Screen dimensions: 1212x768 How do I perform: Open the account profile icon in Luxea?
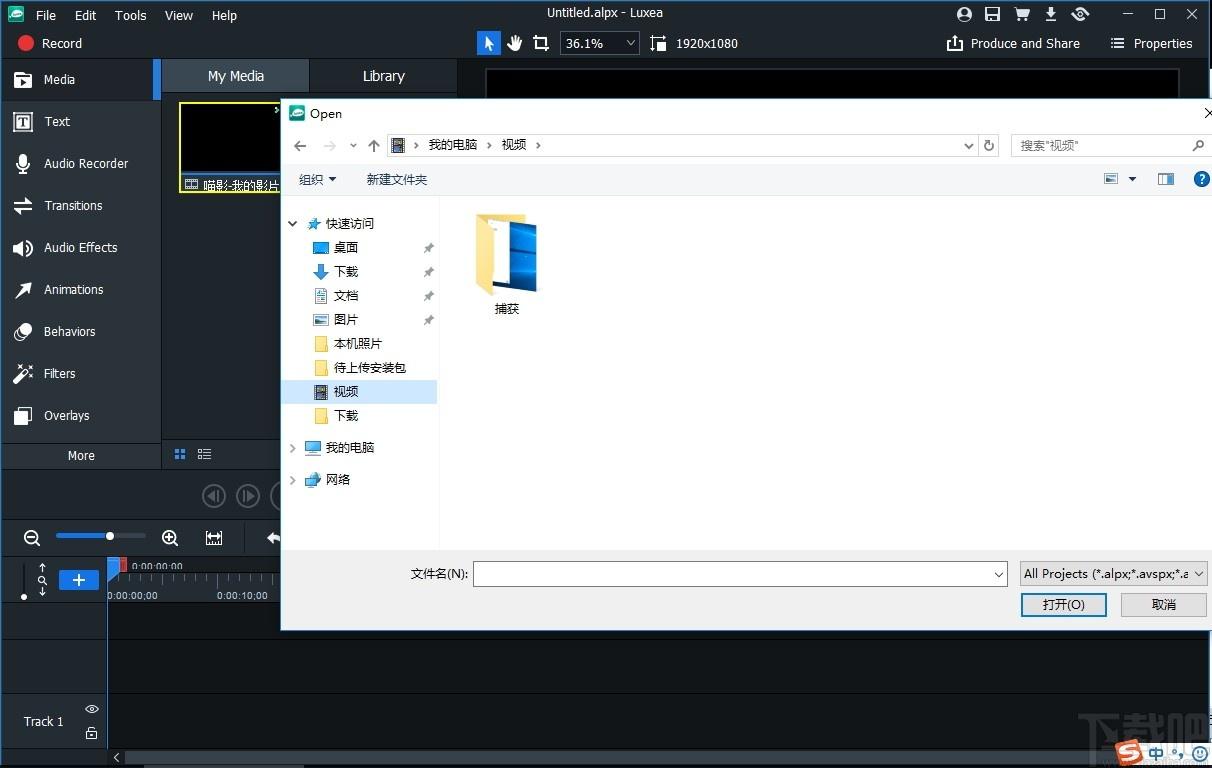(x=964, y=14)
